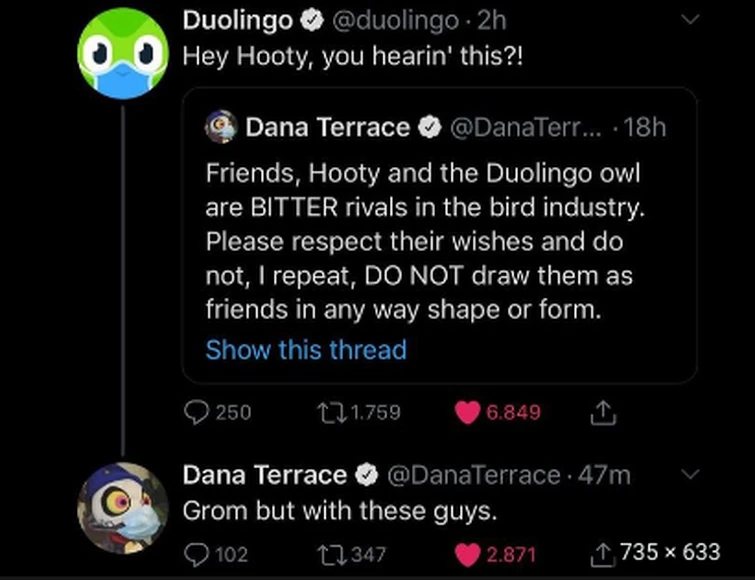Reply to Dana Terrace's Grom tweet

coord(197,553)
